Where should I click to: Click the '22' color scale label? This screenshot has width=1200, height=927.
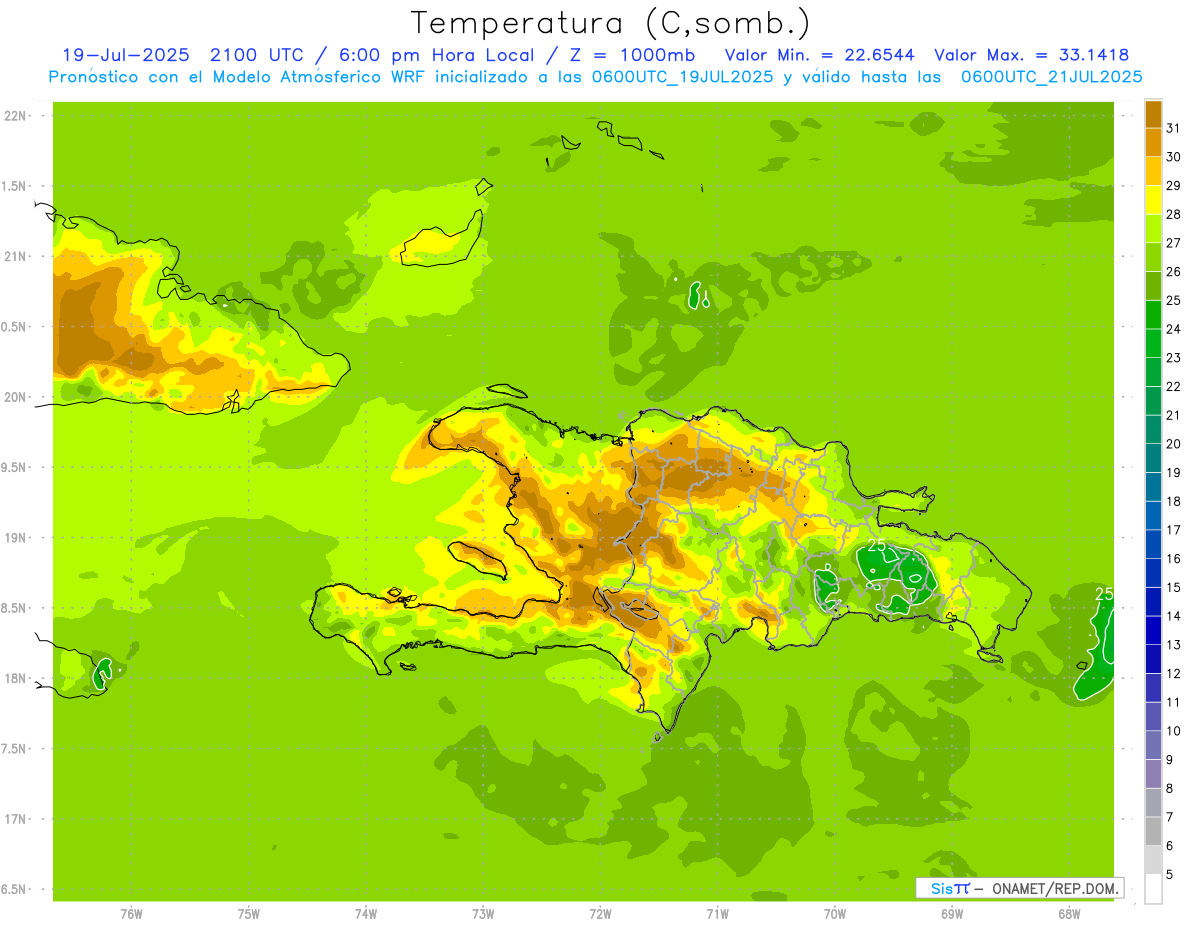point(1174,386)
